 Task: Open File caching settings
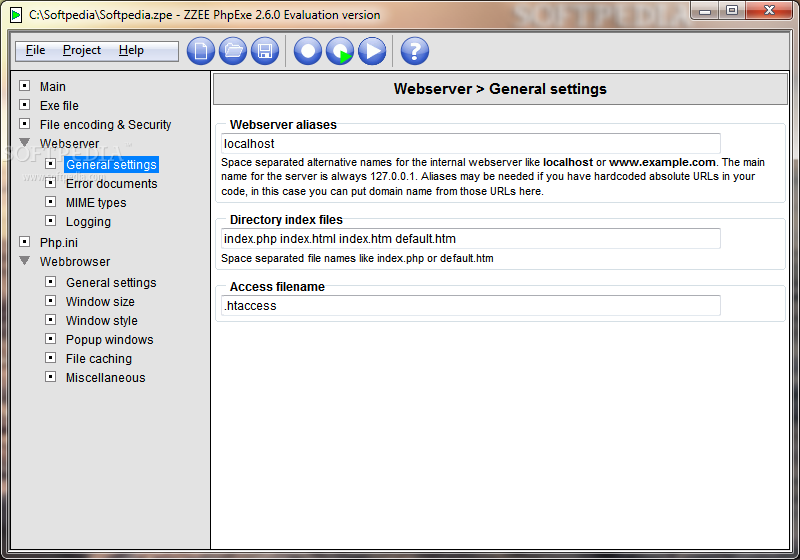99,359
